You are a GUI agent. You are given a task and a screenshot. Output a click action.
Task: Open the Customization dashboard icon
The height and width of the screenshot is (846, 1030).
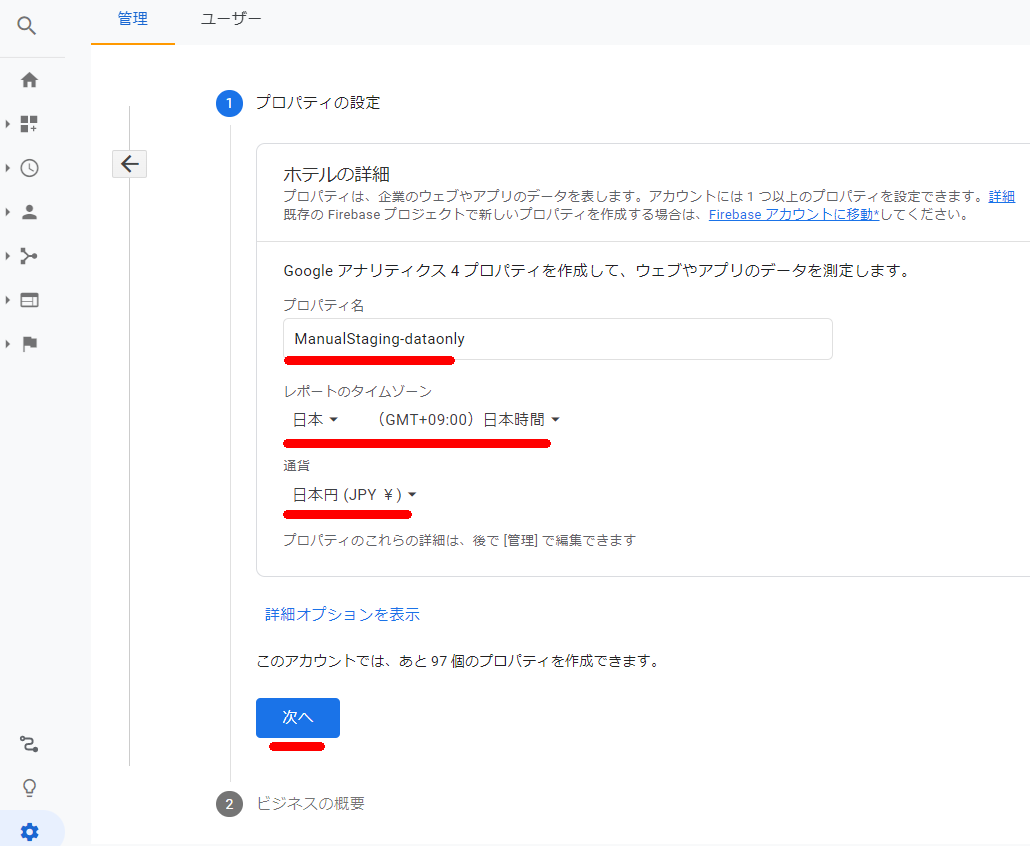point(29,124)
